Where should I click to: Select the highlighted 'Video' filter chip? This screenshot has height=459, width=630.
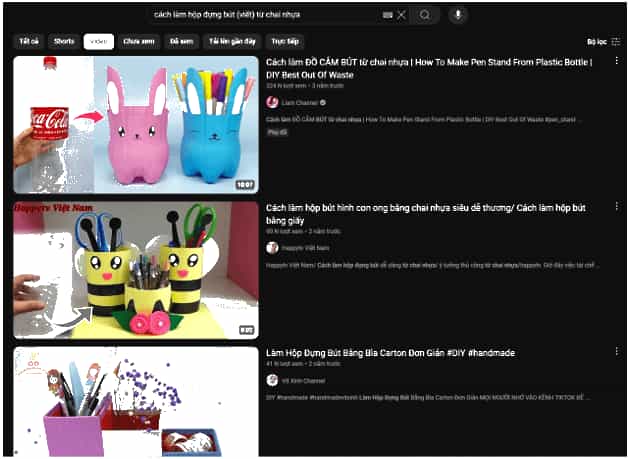(x=98, y=41)
